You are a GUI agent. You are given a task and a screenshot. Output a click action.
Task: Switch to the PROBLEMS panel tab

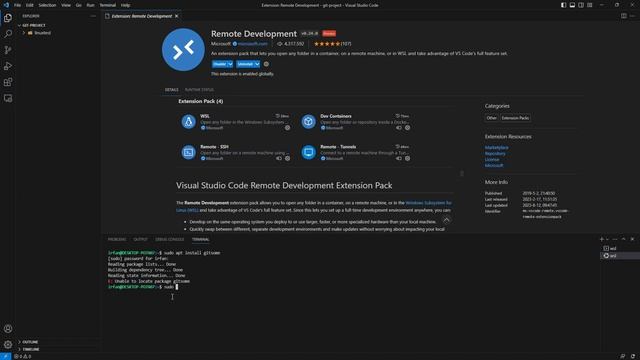(117, 239)
